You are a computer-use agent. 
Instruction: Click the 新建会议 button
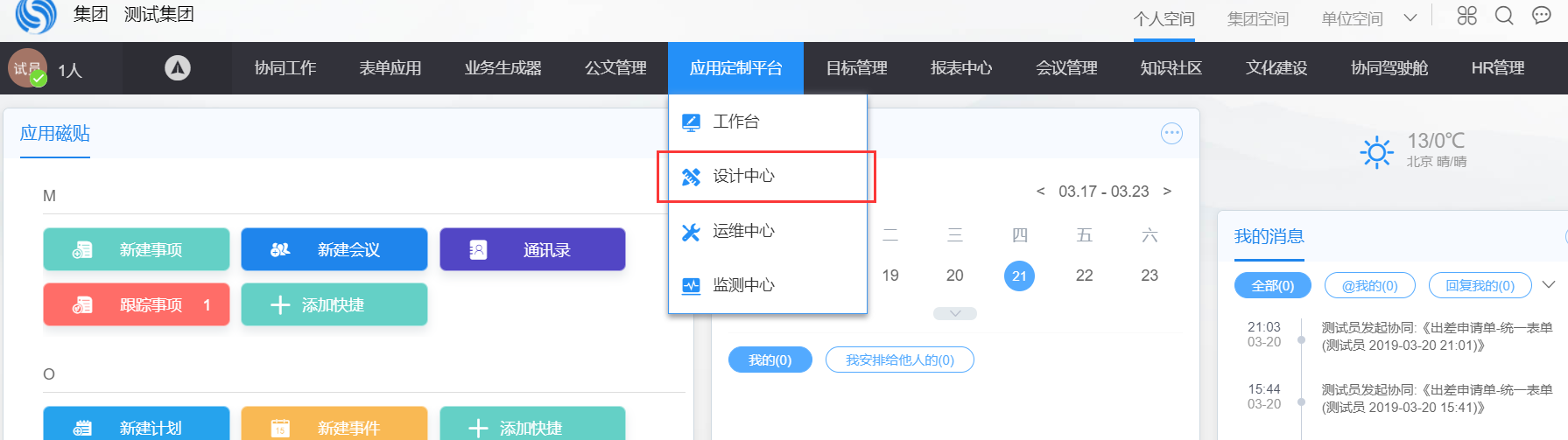(334, 250)
